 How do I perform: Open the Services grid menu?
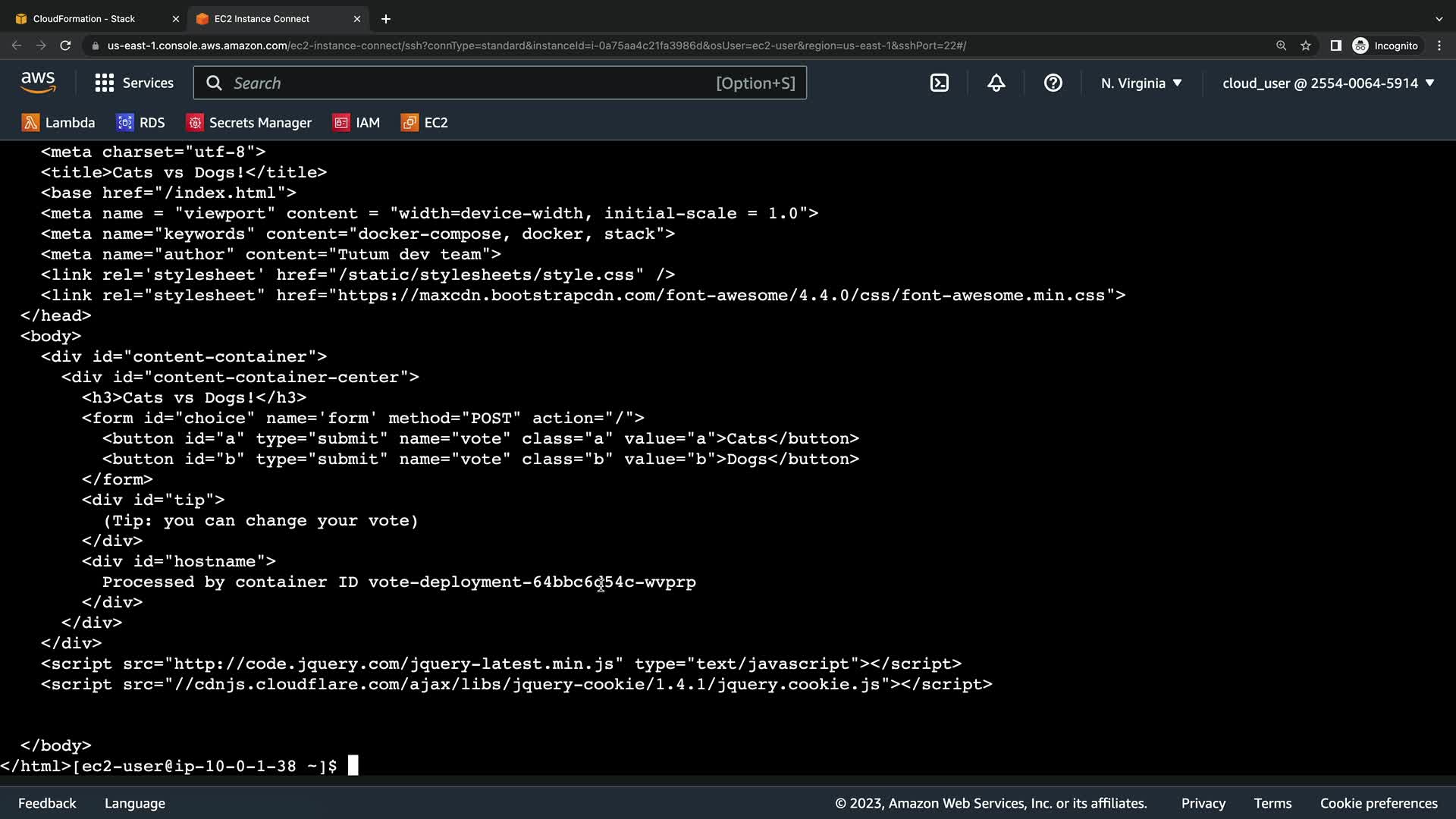point(134,83)
